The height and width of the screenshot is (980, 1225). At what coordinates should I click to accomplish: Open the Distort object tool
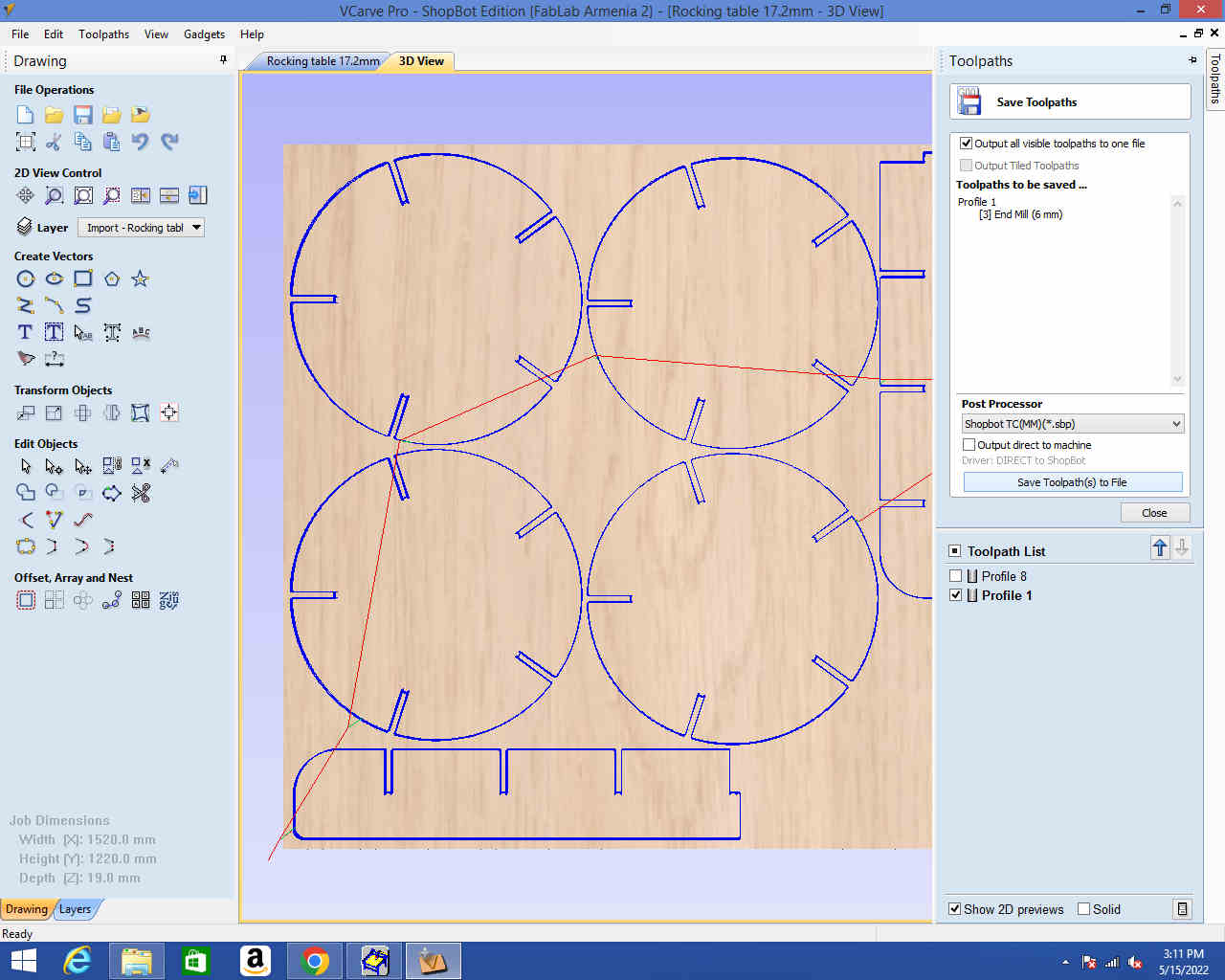(x=141, y=412)
